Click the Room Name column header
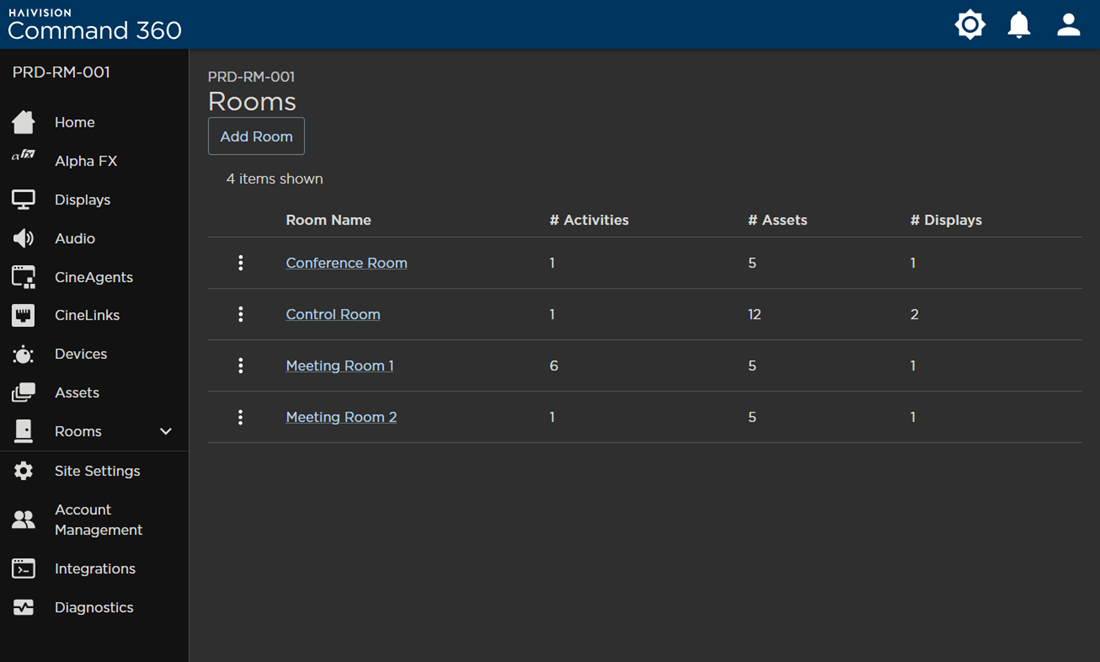This screenshot has height=662, width=1100. (328, 220)
